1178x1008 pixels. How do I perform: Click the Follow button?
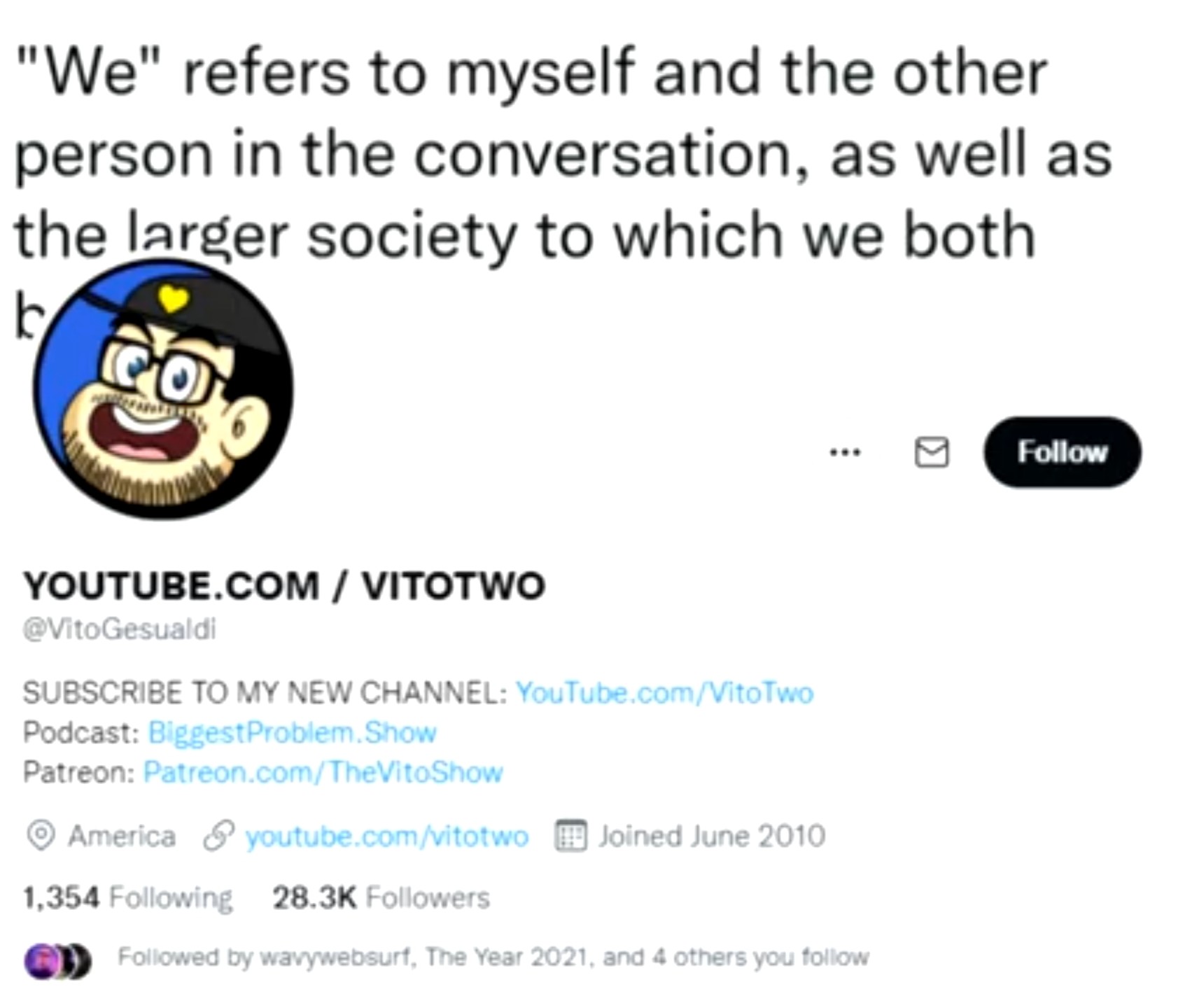pos(1062,452)
